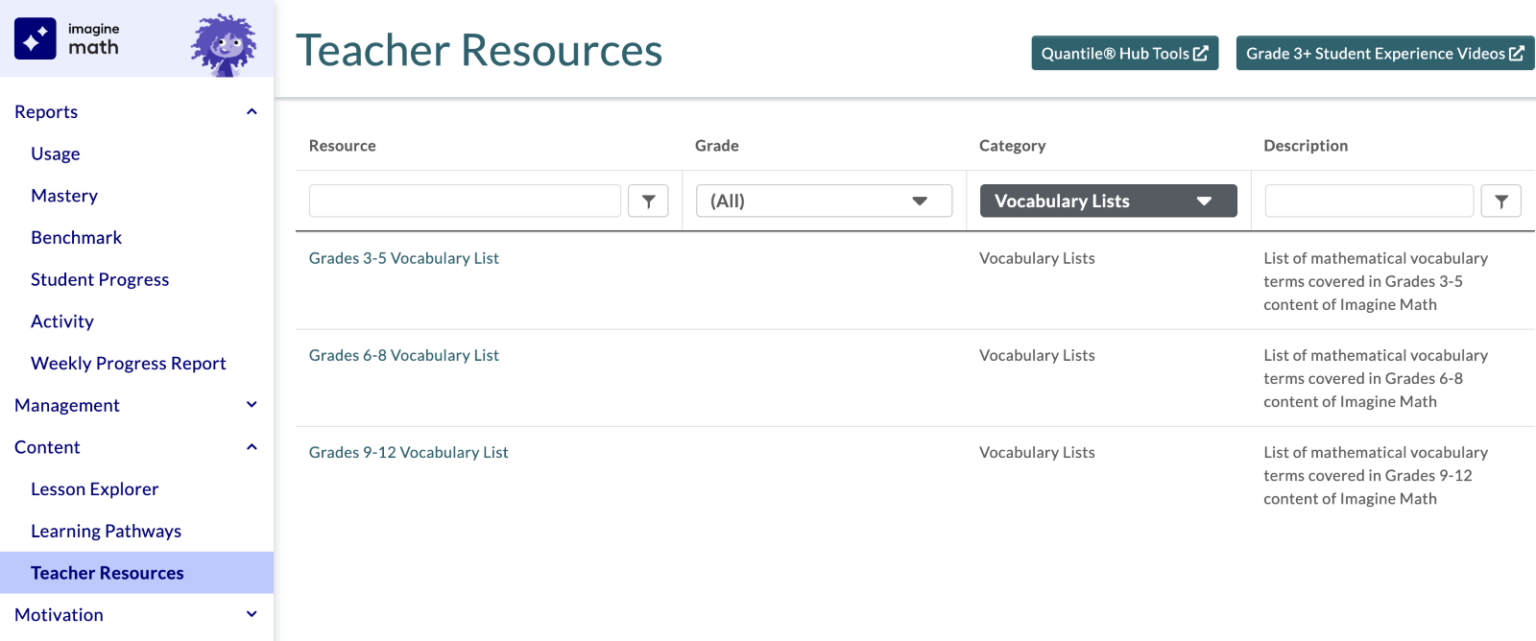
Task: Open the Grades 3-5 Vocabulary List
Action: pyautogui.click(x=403, y=258)
